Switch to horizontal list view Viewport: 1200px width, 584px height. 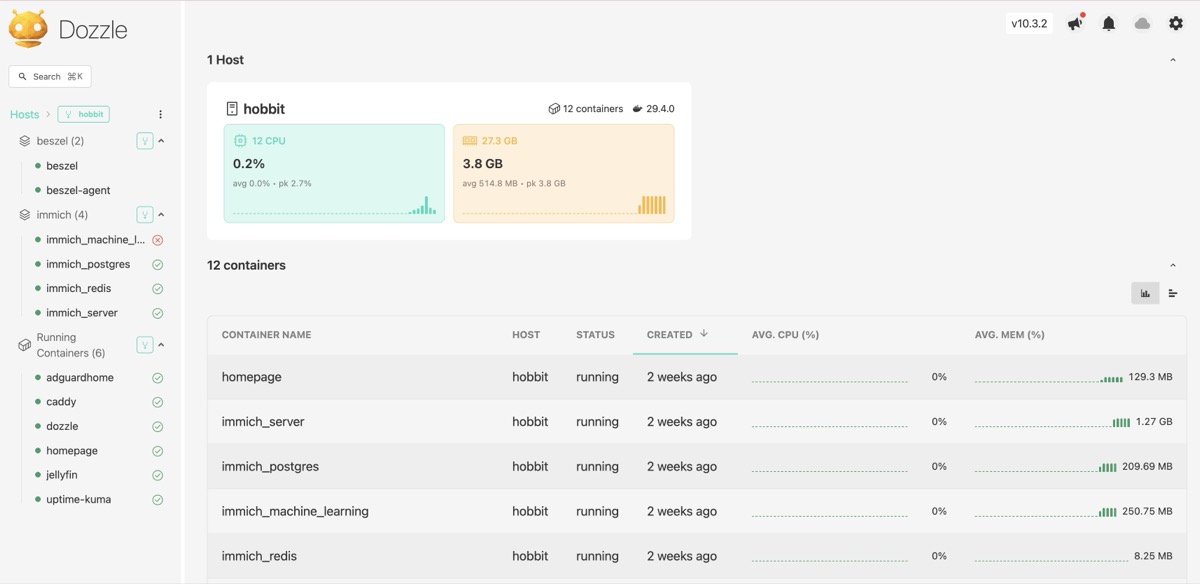1173,293
